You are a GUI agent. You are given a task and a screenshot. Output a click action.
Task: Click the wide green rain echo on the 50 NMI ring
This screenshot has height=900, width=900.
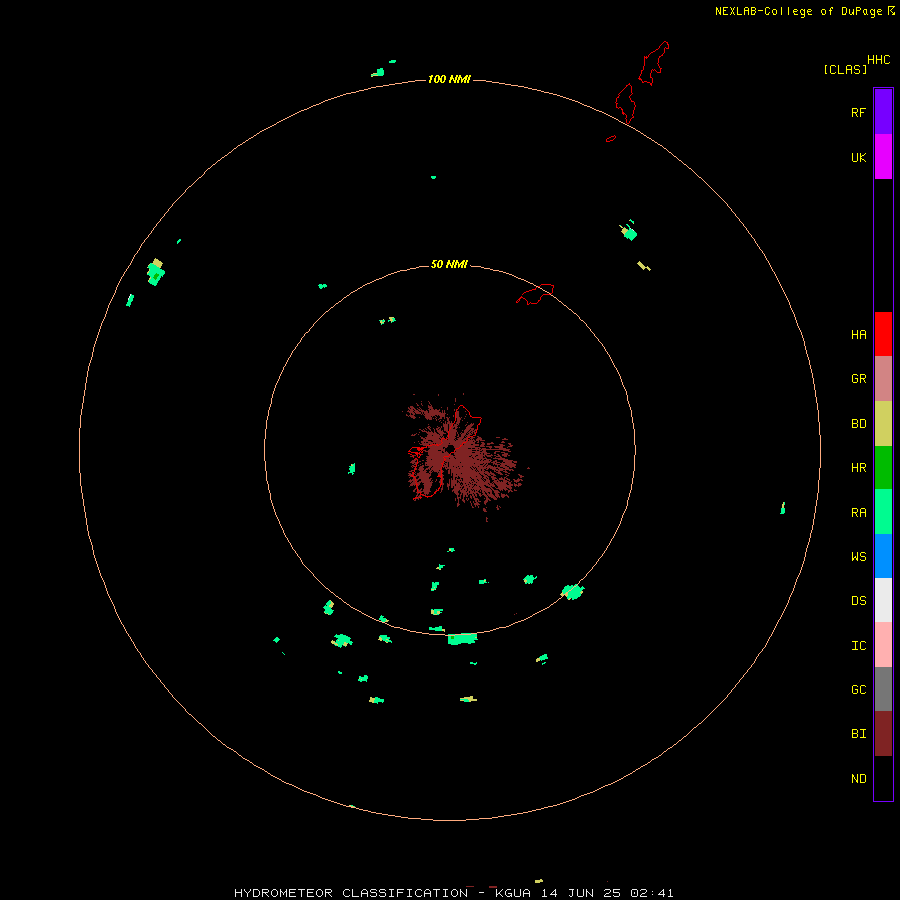coord(462,638)
